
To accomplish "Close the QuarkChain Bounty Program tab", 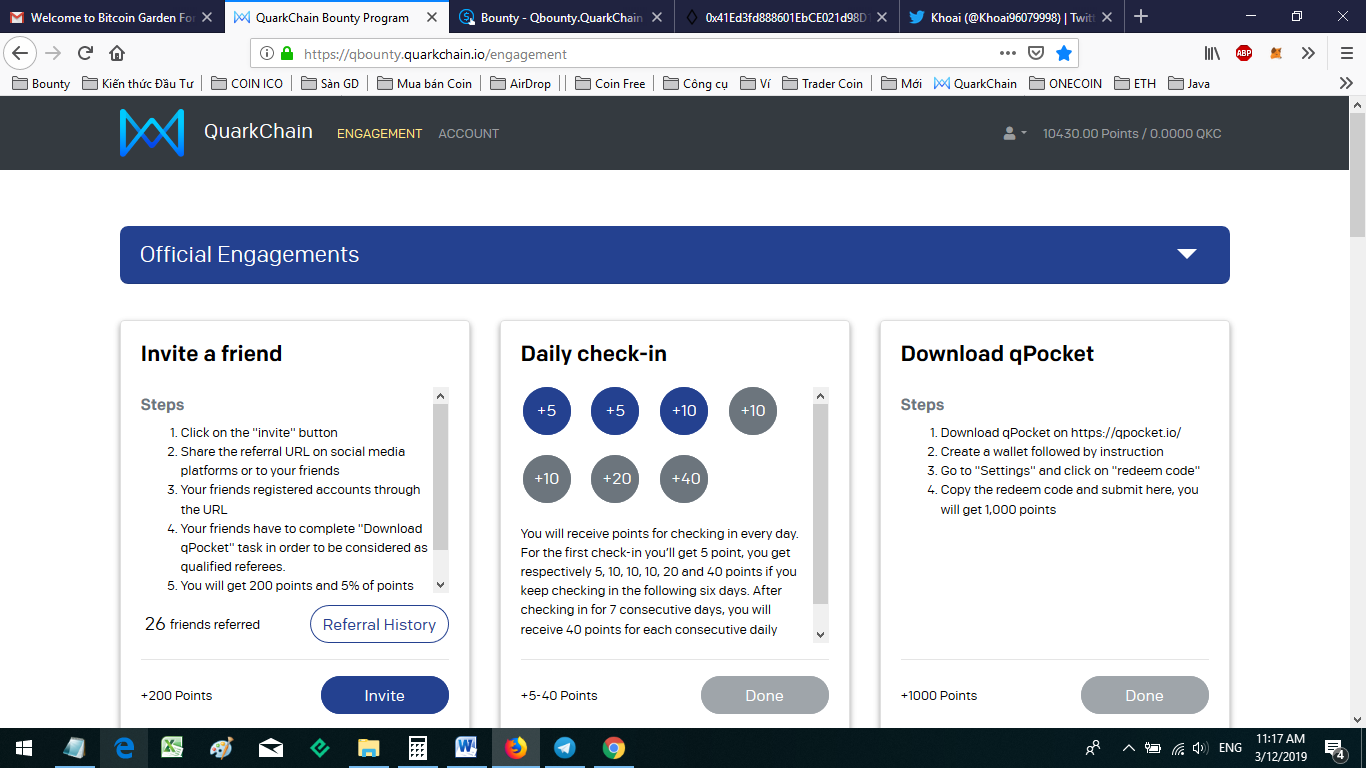I will (434, 17).
